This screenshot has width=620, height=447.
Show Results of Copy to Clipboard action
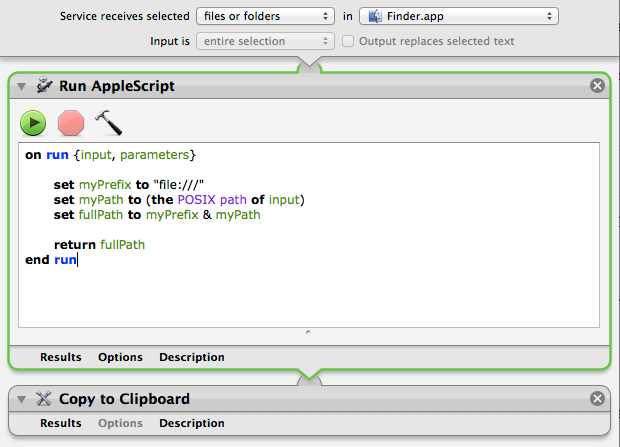(60, 423)
